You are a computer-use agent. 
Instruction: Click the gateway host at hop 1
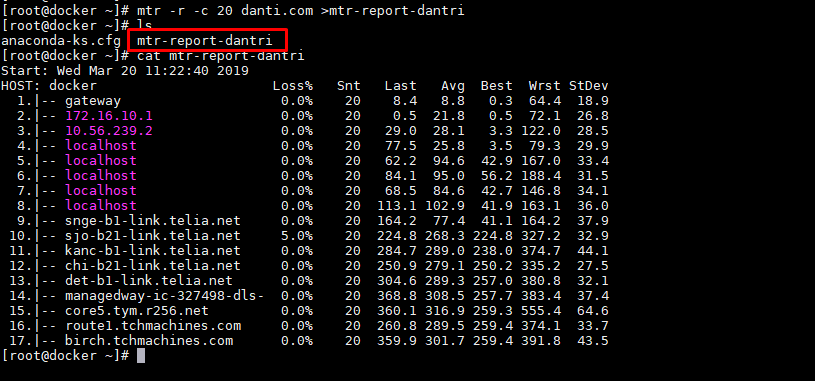point(93,100)
